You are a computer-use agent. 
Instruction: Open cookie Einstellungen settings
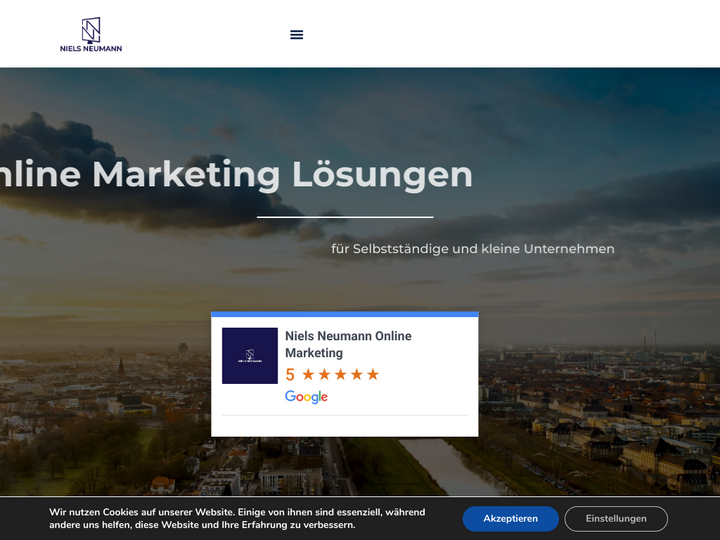pos(615,518)
